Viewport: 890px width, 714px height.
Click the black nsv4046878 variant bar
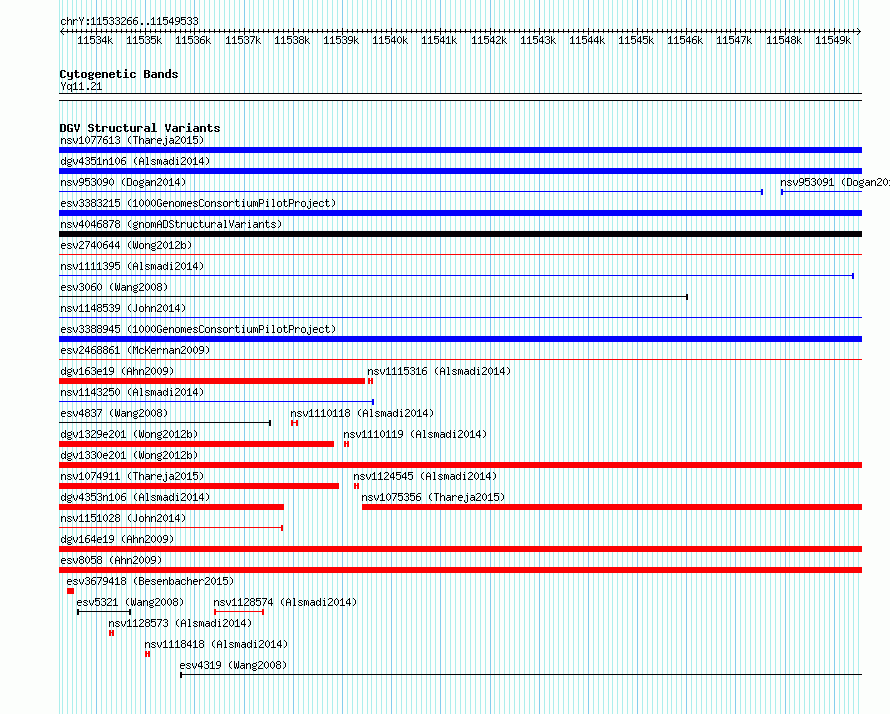(460, 234)
